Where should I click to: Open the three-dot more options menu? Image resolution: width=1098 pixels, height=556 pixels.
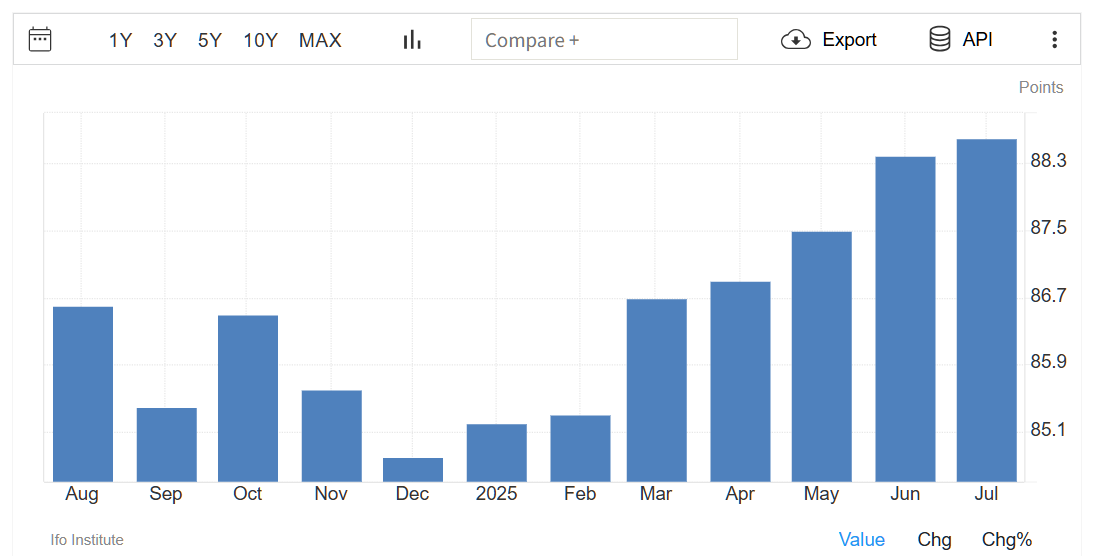point(1054,40)
